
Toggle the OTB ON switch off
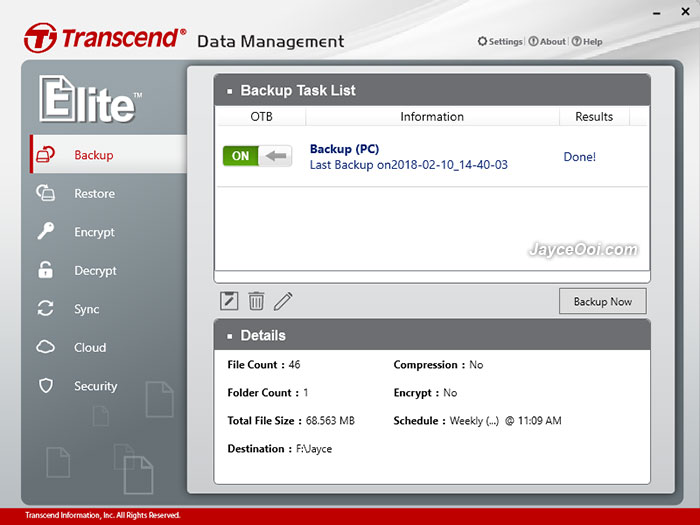coord(258,156)
